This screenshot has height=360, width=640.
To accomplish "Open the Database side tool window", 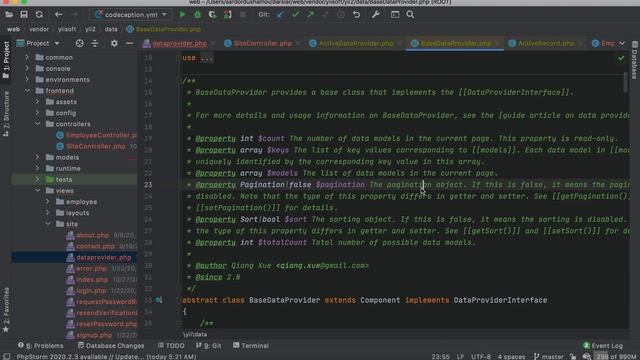I will point(634,60).
